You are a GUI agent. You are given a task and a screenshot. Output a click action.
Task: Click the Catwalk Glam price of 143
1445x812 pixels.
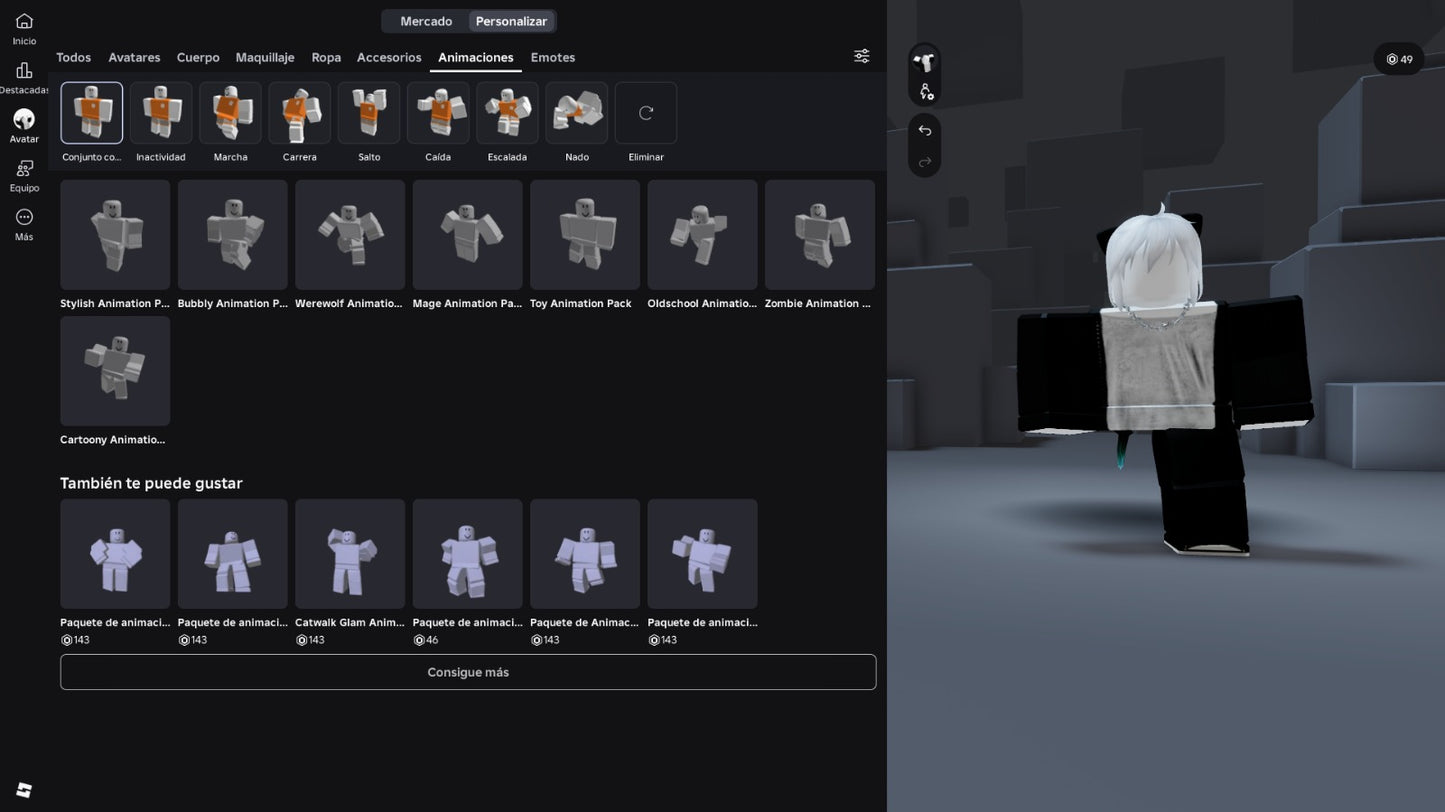pos(310,640)
